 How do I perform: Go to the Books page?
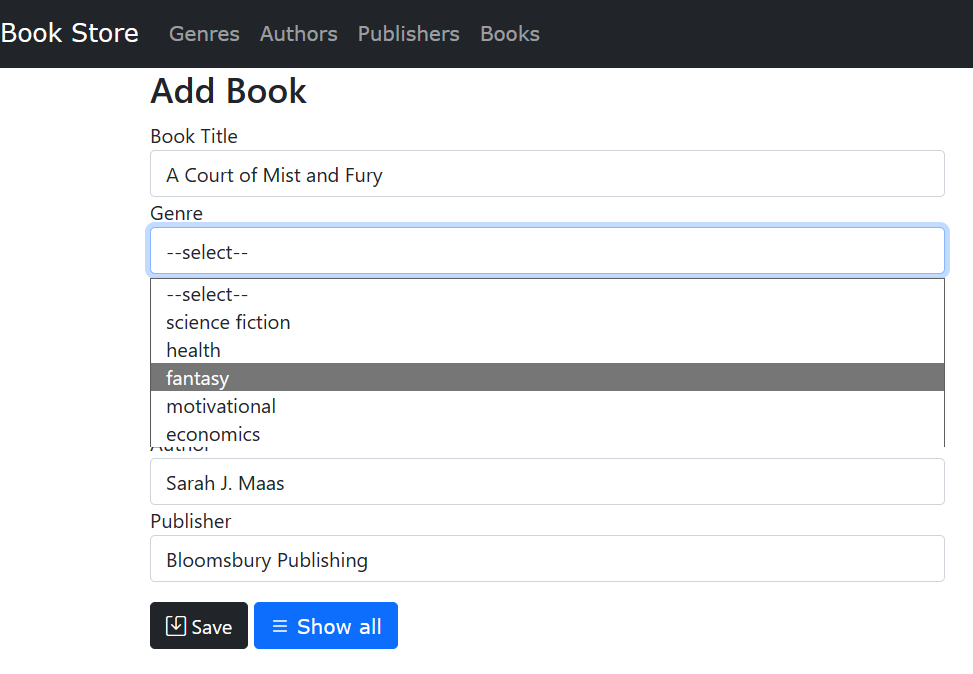tap(509, 33)
